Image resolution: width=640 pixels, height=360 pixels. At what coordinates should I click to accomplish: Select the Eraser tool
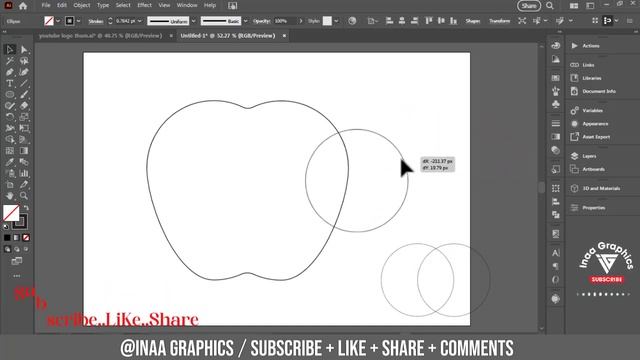24,106
